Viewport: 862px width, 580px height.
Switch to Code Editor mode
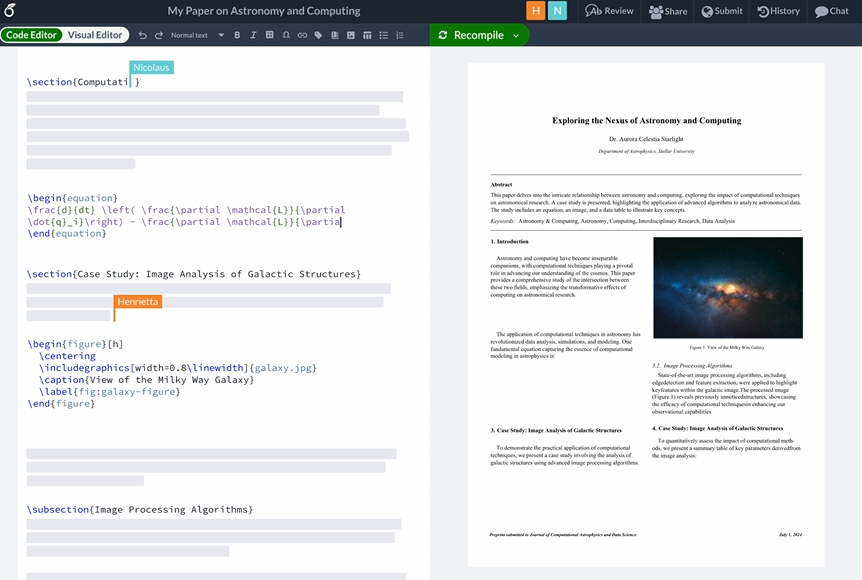pos(32,35)
